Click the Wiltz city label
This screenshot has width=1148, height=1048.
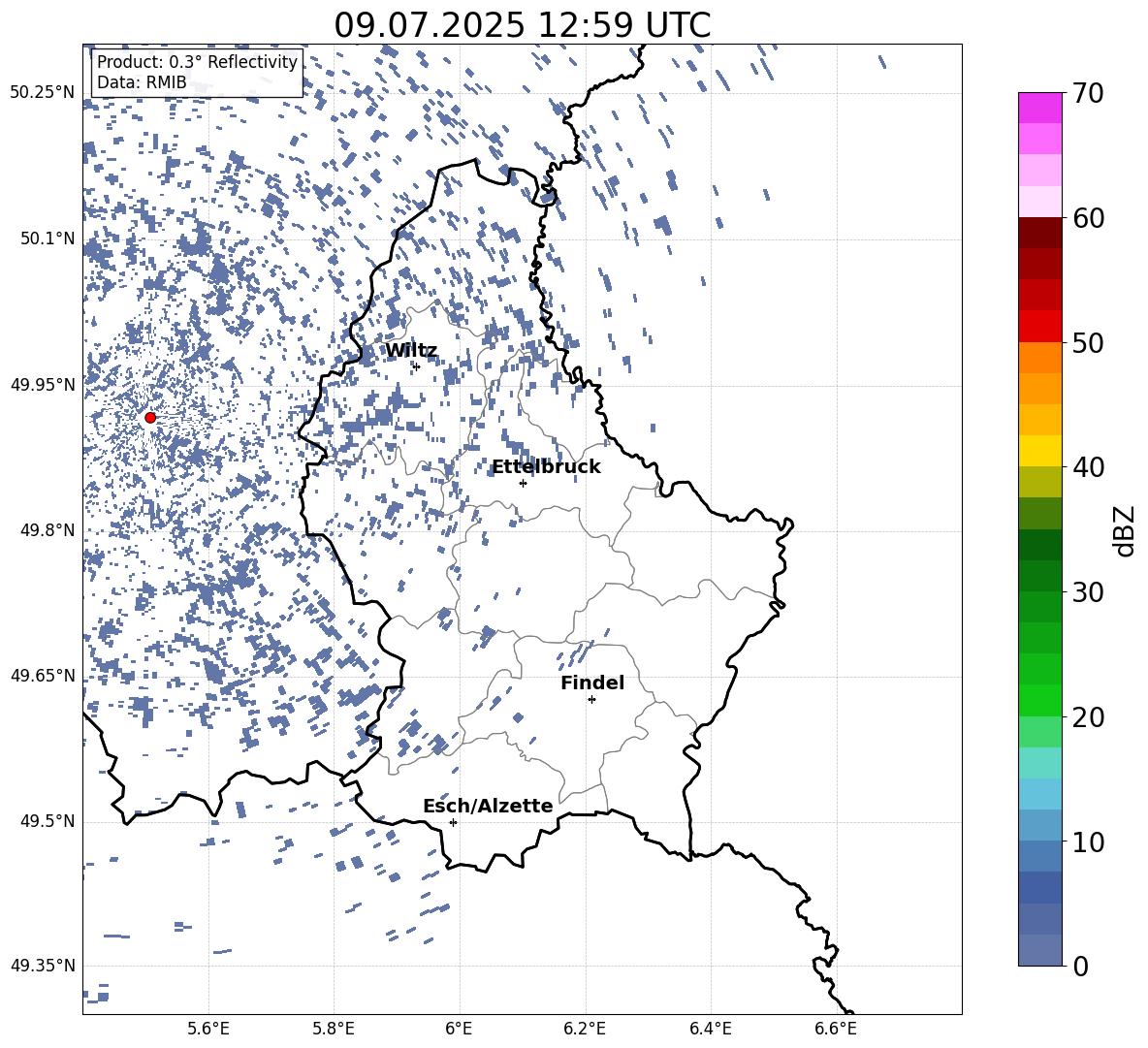[x=411, y=351]
